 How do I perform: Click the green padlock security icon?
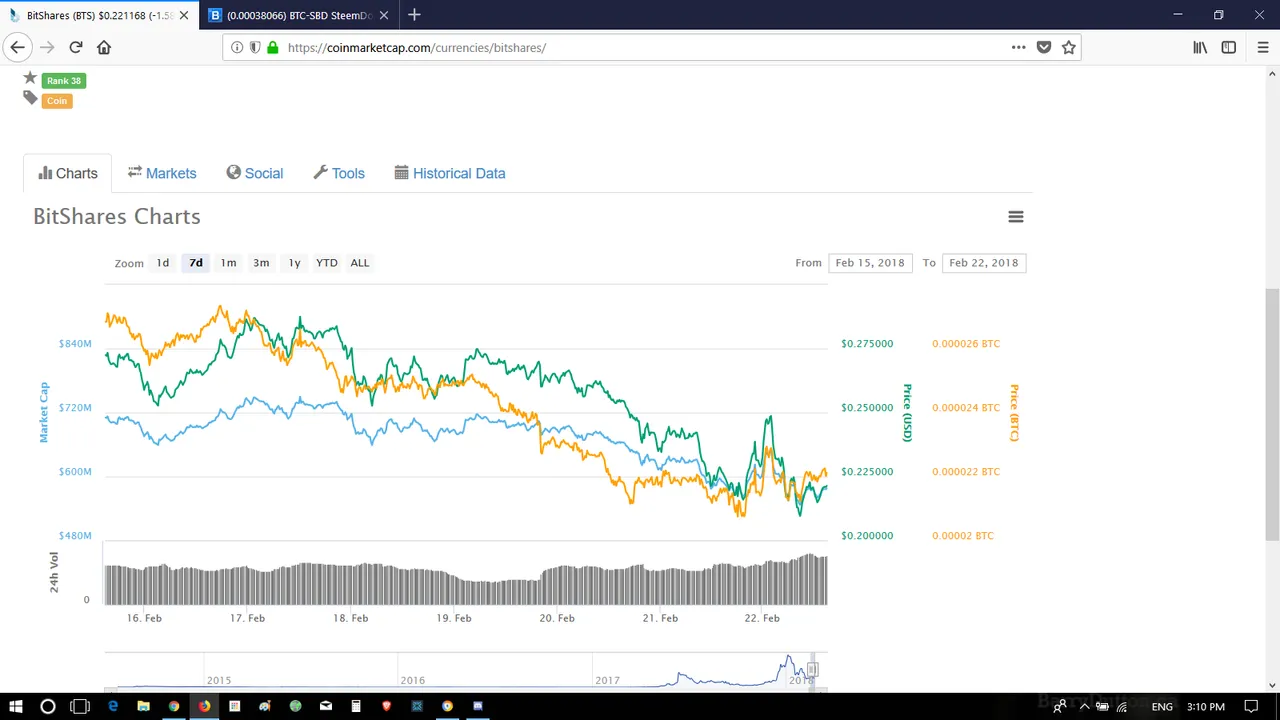tap(272, 47)
